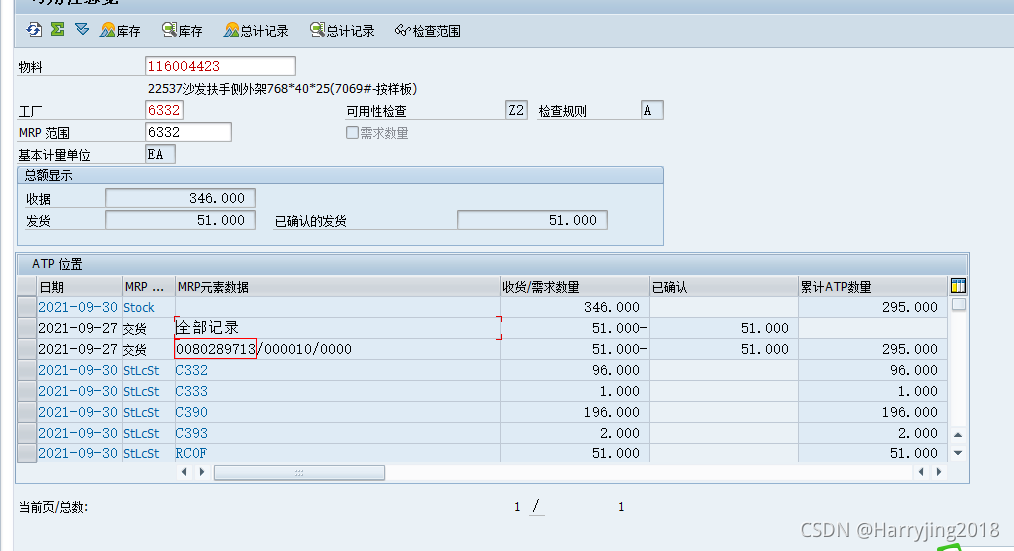Click the 可用性检查 field Z2

tap(516, 110)
